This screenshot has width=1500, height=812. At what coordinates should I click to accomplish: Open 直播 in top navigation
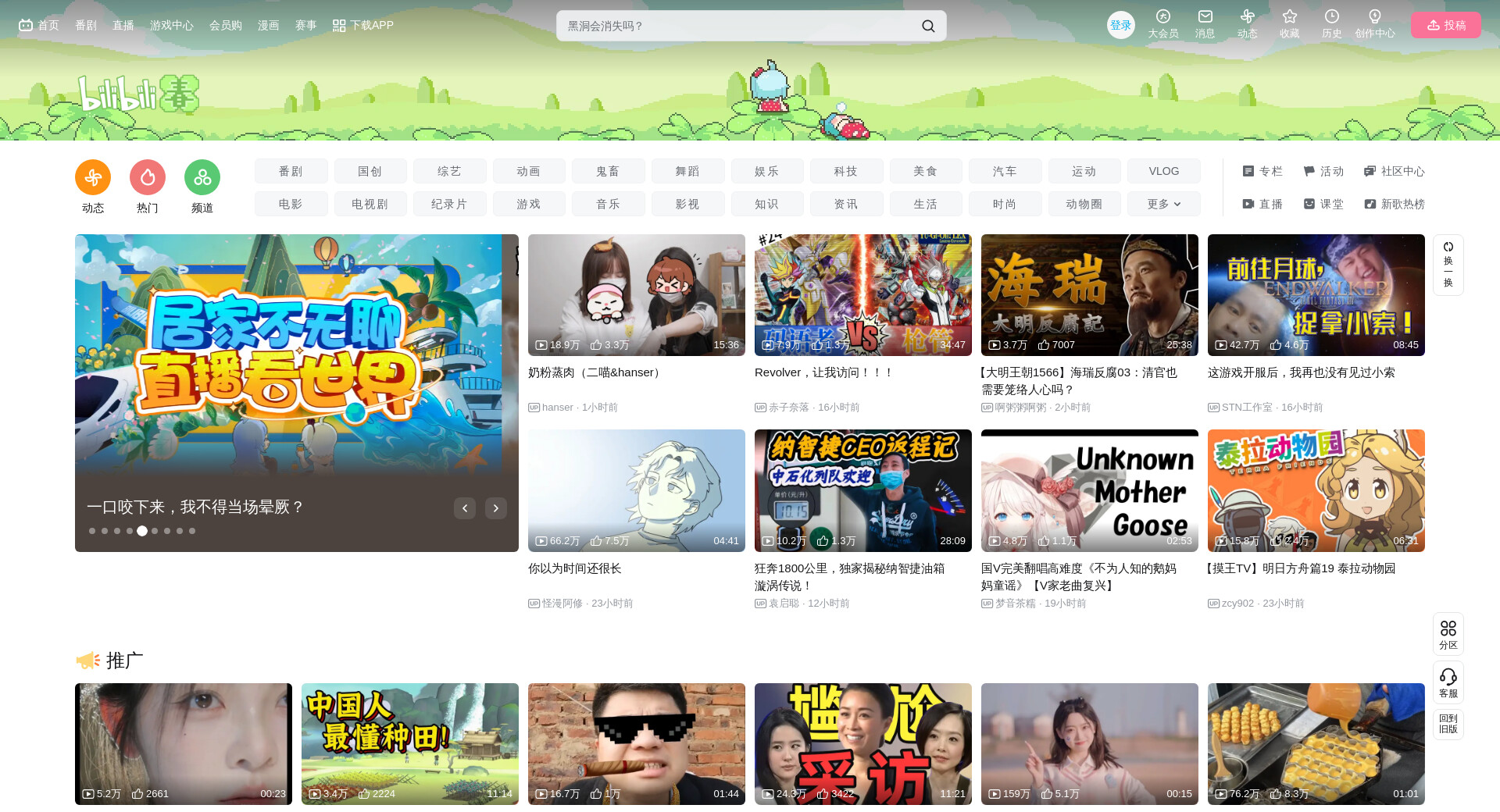(x=123, y=25)
